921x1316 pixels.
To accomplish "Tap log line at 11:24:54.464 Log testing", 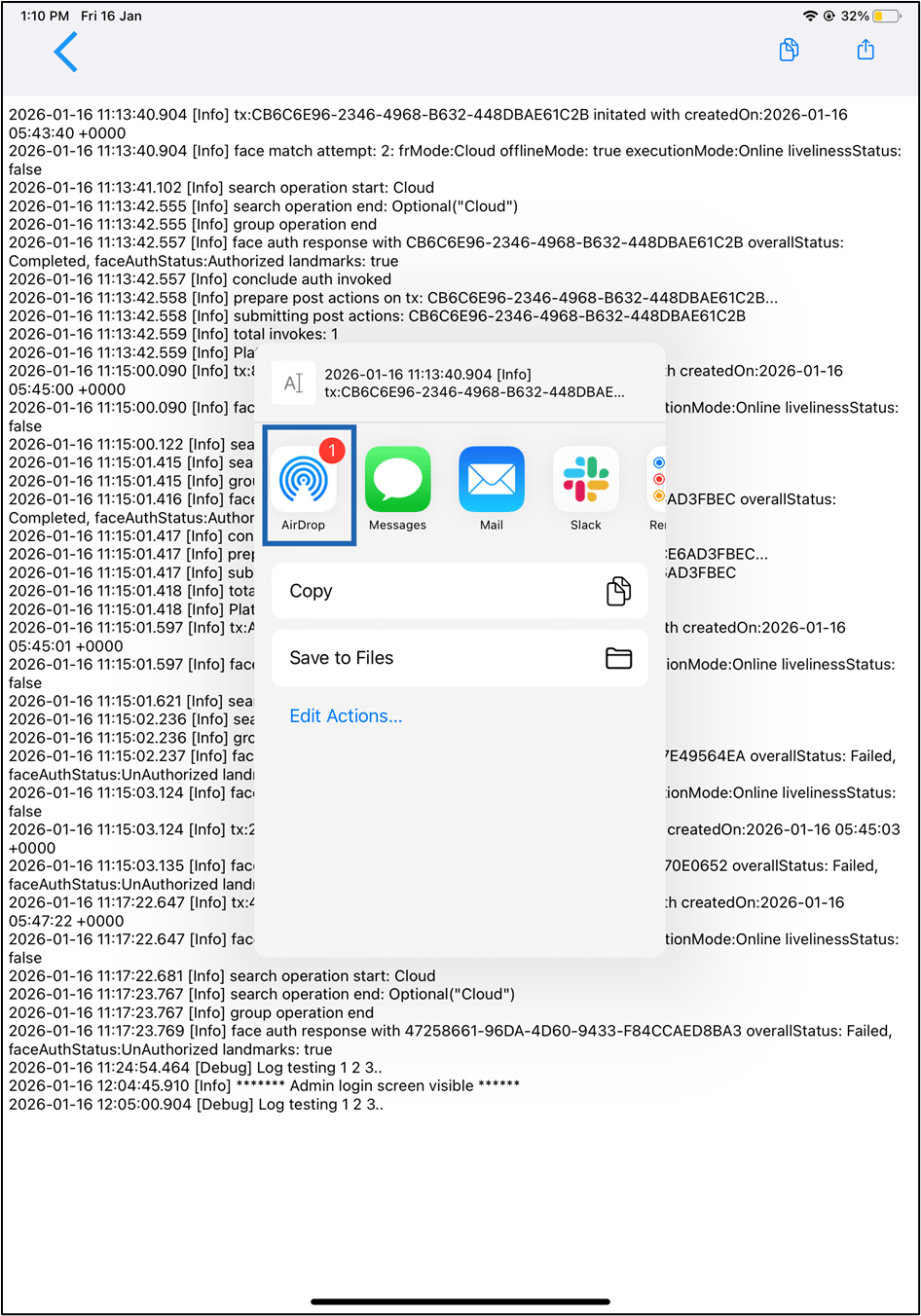I will tap(196, 1068).
